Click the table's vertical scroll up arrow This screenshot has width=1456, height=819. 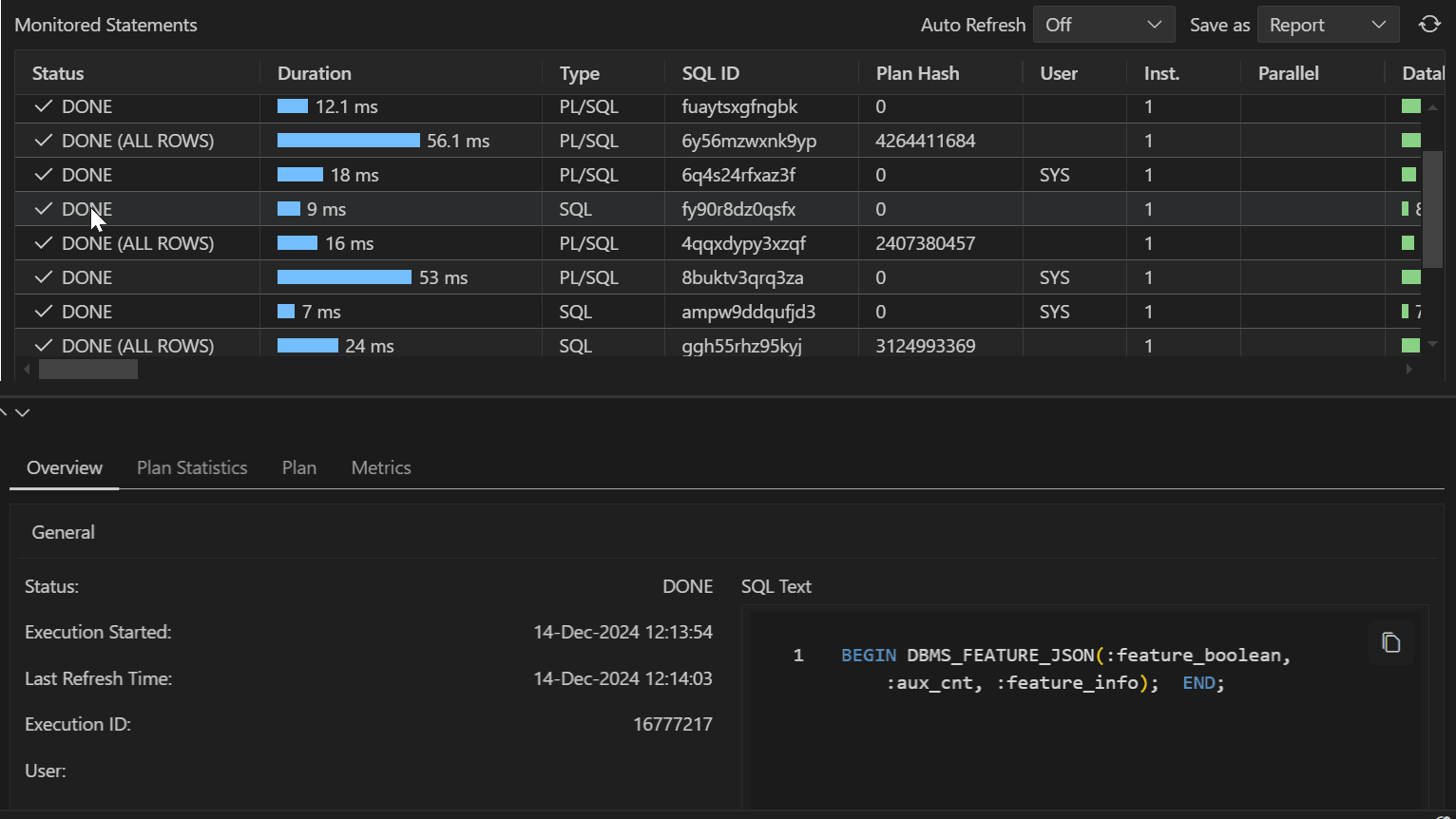pyautogui.click(x=1432, y=107)
